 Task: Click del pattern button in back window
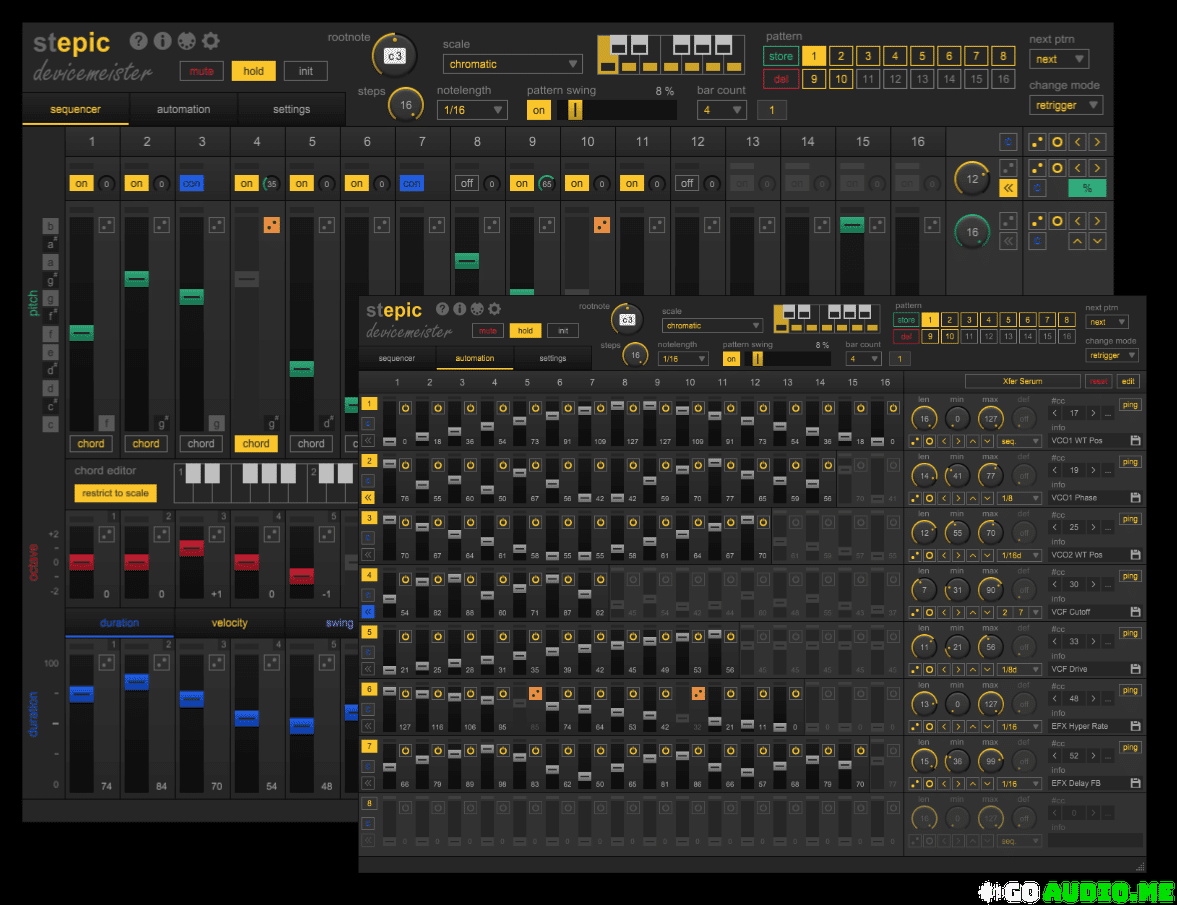tap(781, 80)
